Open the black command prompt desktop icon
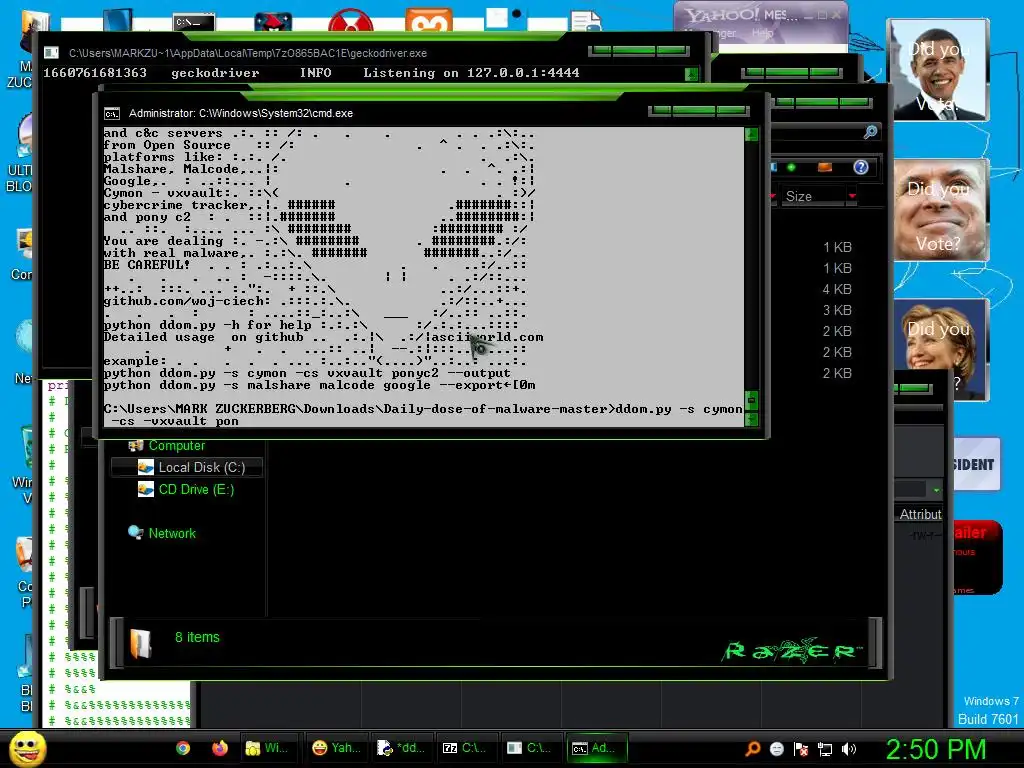The width and height of the screenshot is (1024, 768). [194, 22]
